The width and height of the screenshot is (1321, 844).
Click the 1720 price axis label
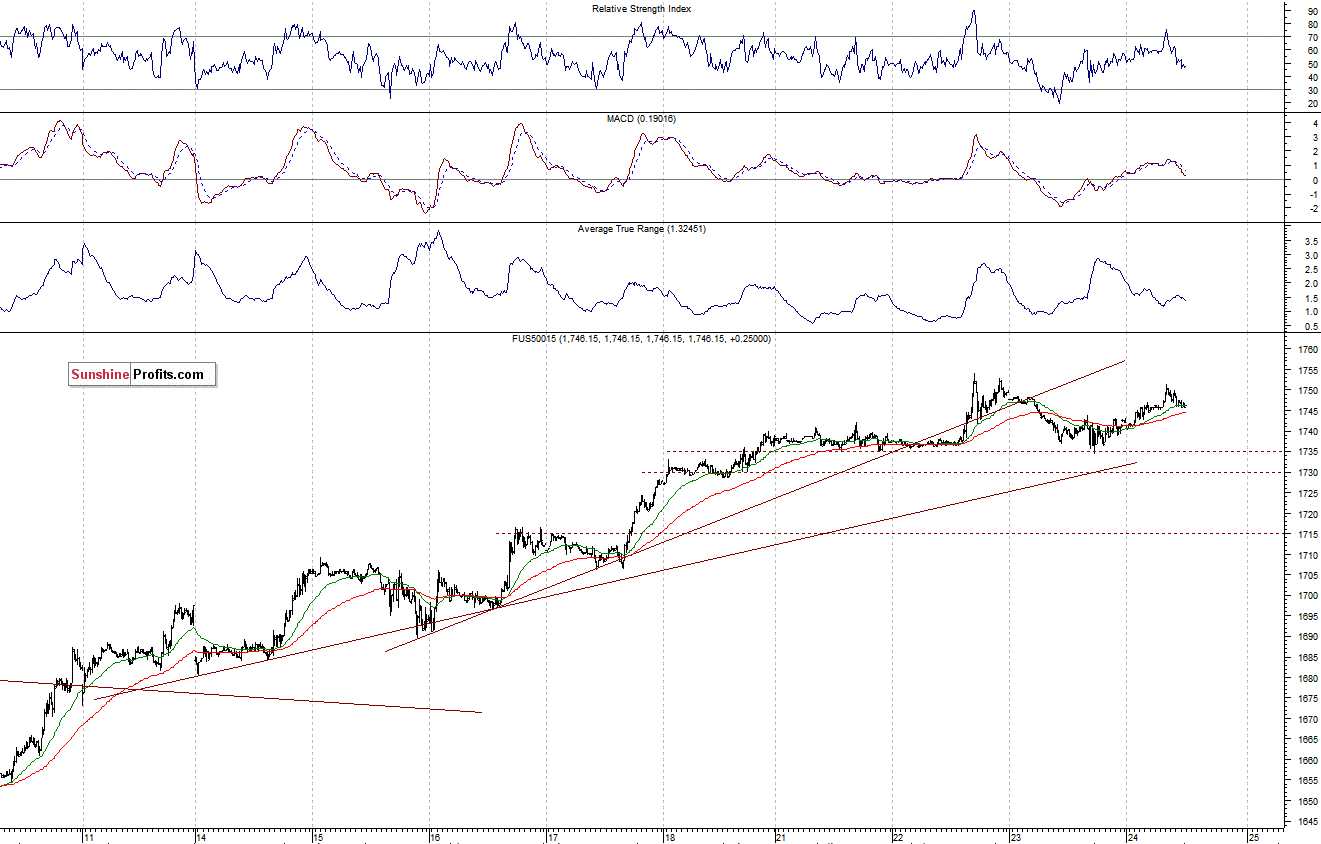[x=1307, y=514]
